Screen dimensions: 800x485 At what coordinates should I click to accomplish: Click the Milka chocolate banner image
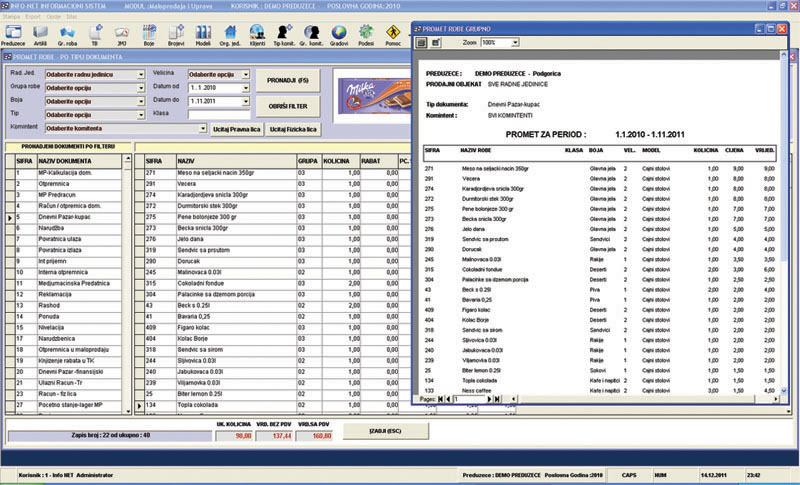point(374,96)
